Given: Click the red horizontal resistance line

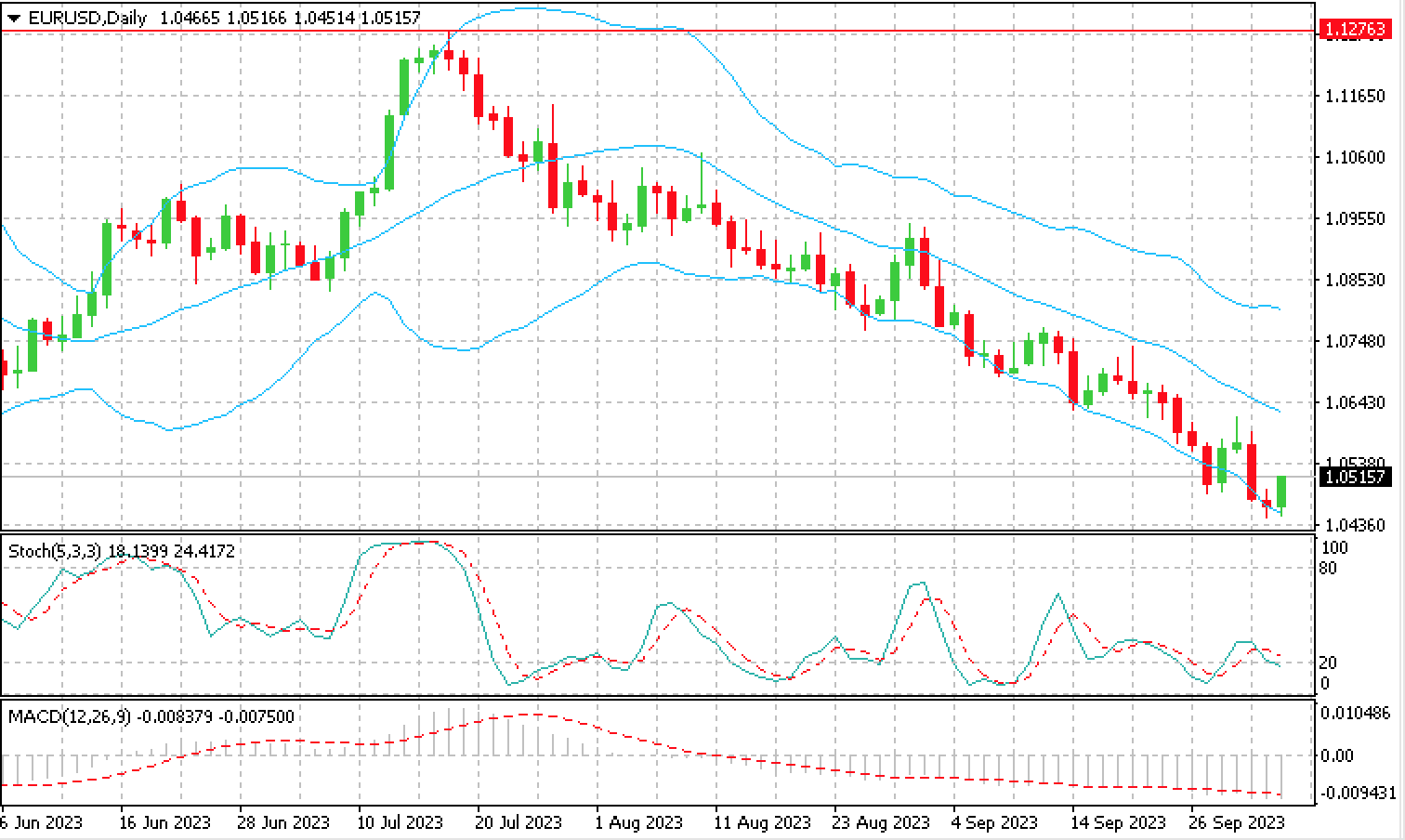Looking at the screenshot, I should tap(660, 32).
